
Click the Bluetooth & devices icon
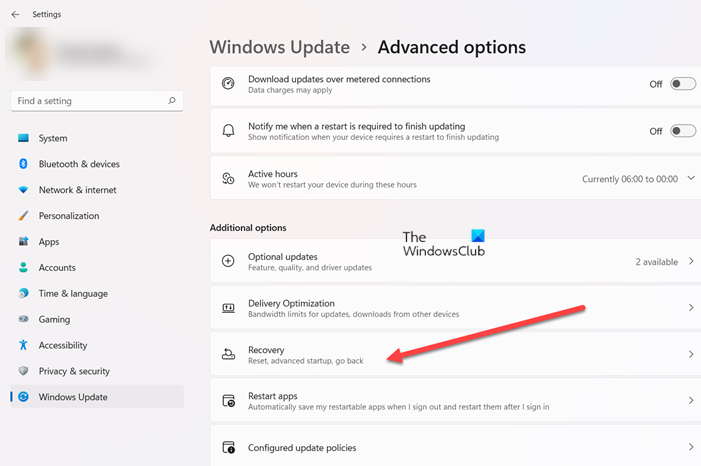point(23,164)
